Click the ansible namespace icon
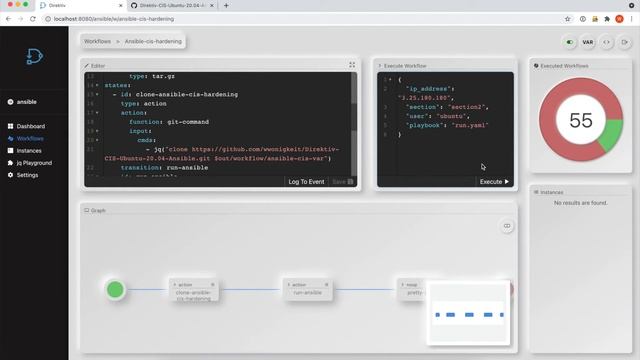This screenshot has width=640, height=360. click(11, 102)
